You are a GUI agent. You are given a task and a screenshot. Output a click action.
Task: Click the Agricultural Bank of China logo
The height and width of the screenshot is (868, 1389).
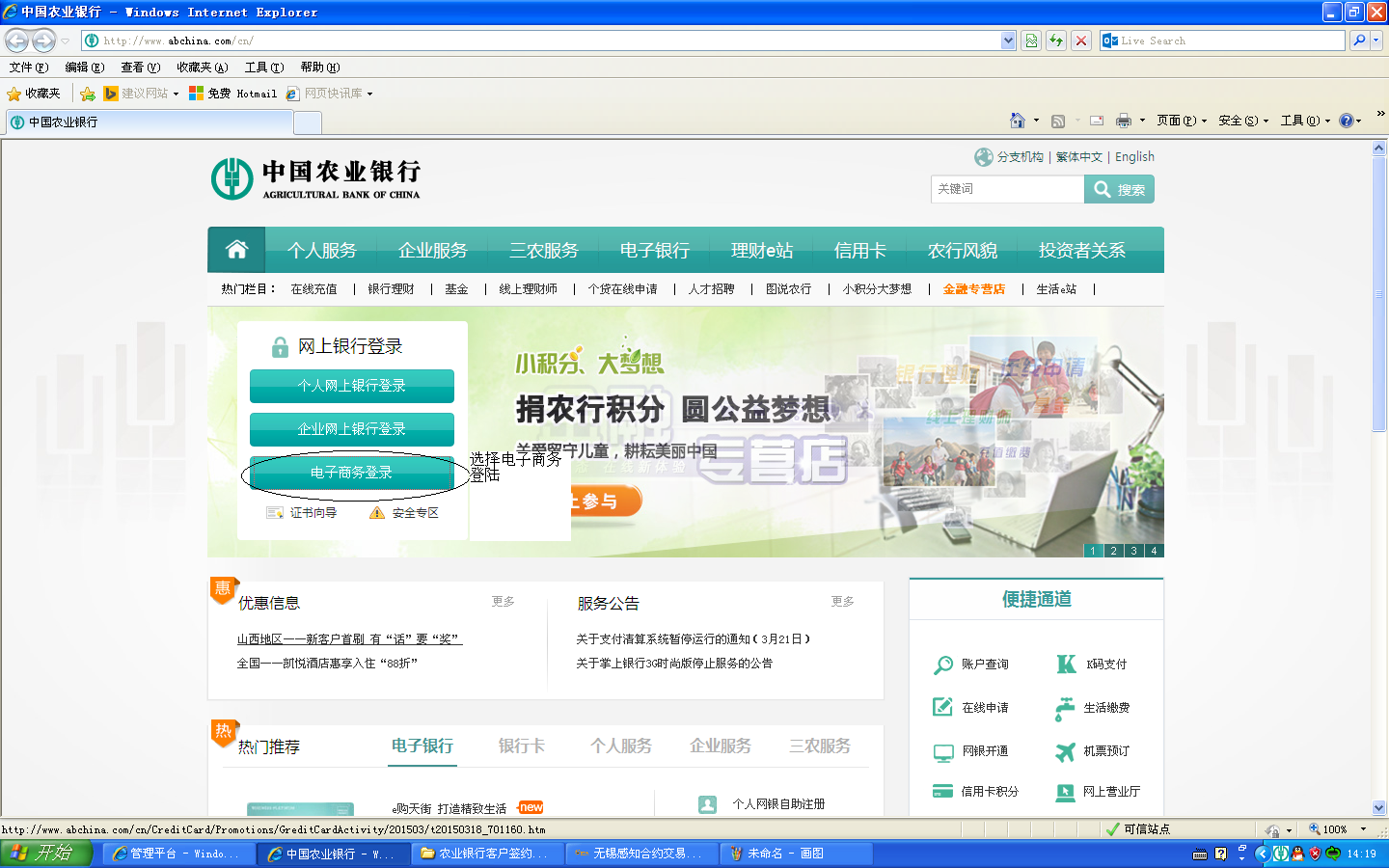(x=316, y=178)
